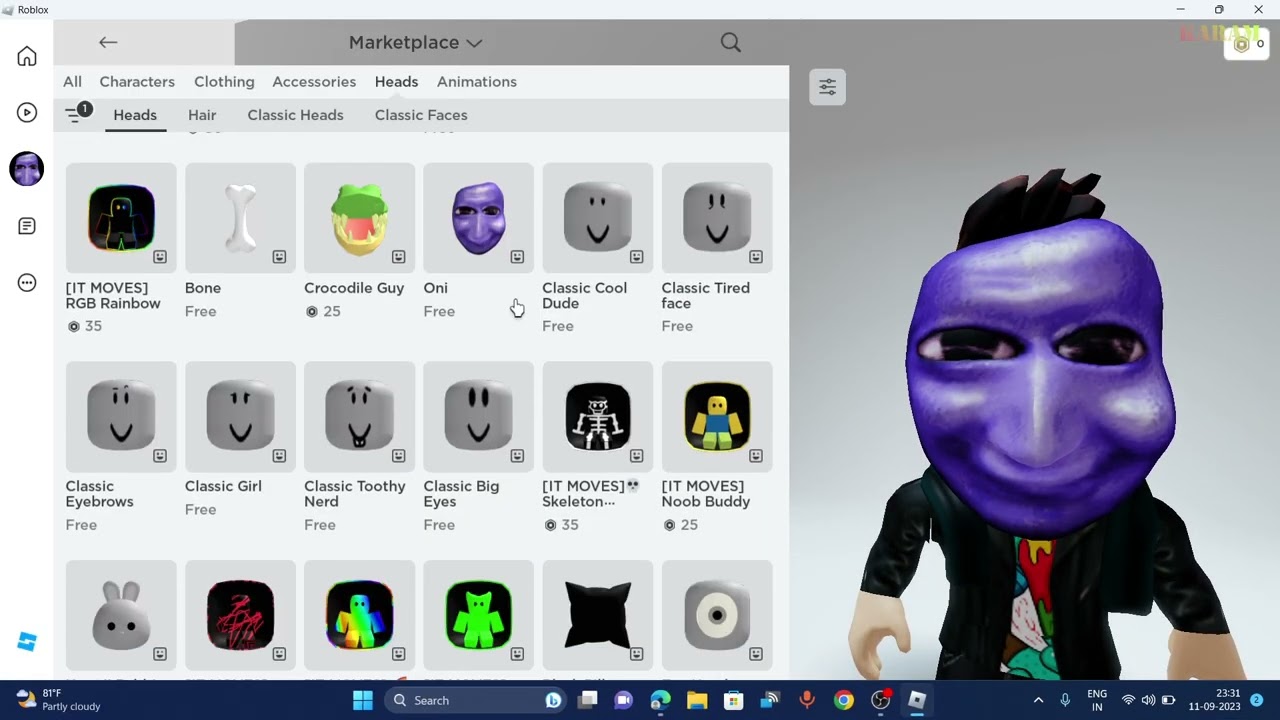Select the Noob Buddy head thumbnail

716,416
